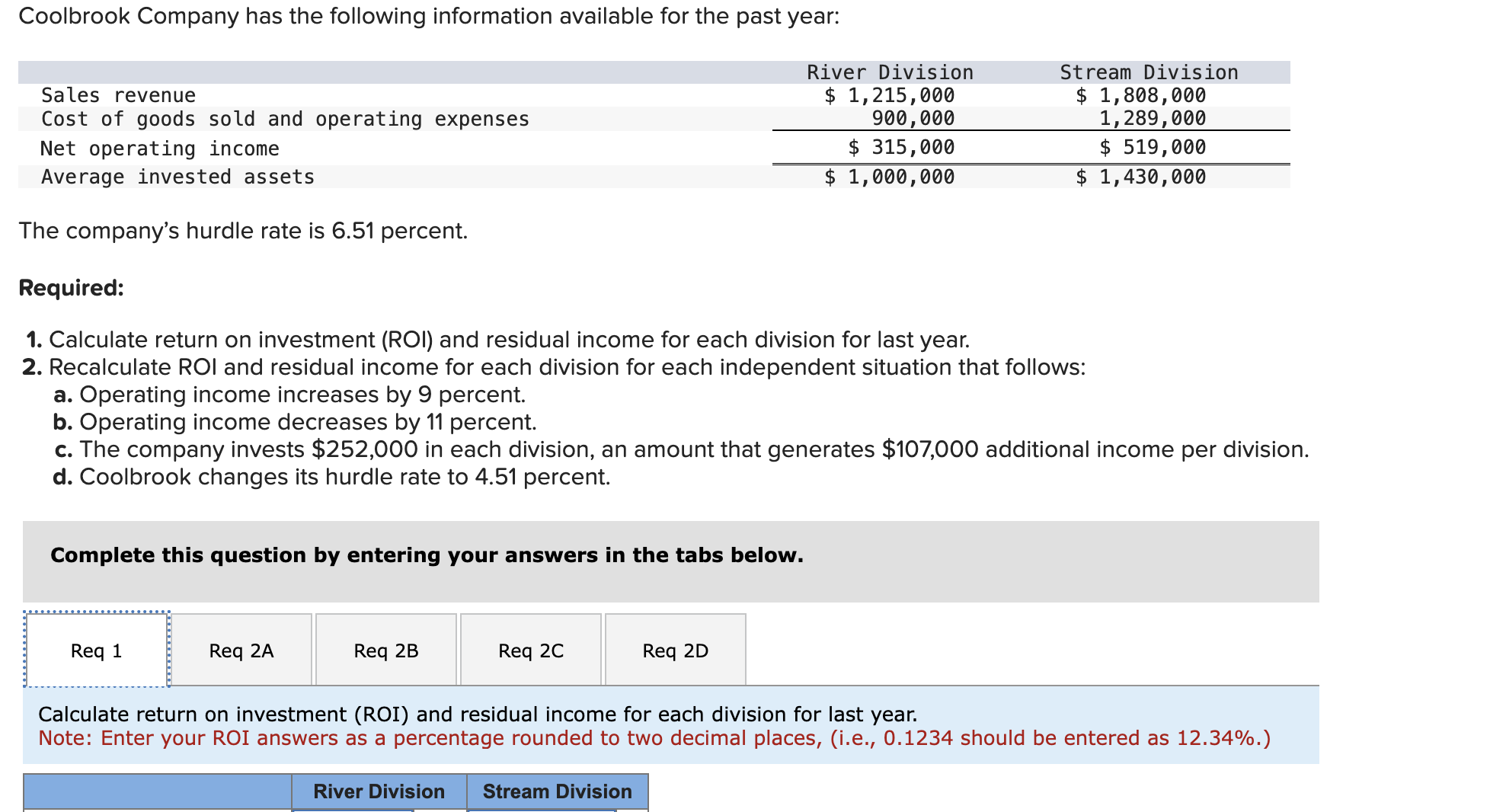The height and width of the screenshot is (812, 1490).
Task: Switch to the Req 2A tab
Action: [x=241, y=650]
